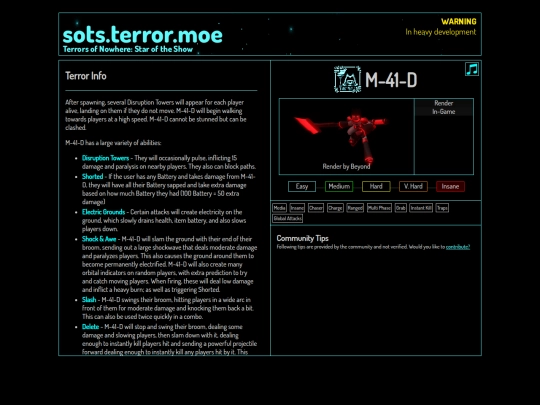
Task: Click the Global Attacks tag
Action: tap(288, 218)
